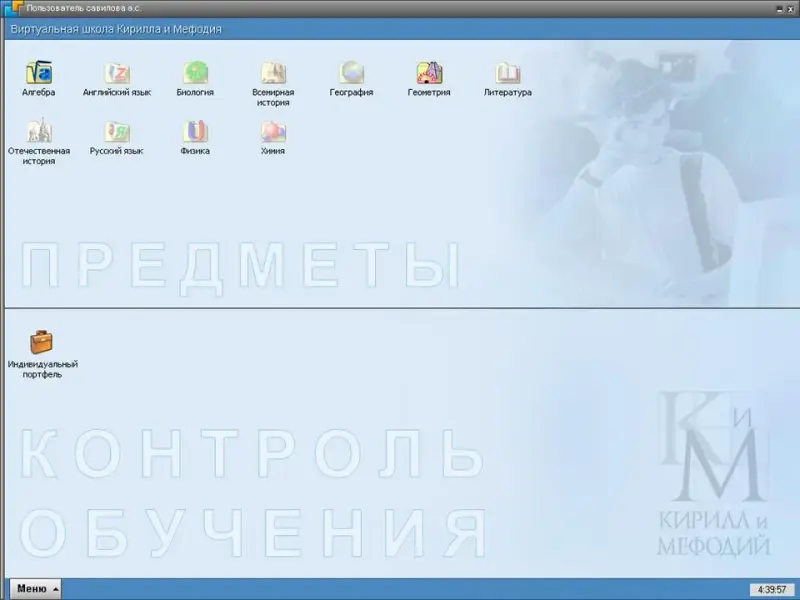The image size is (800, 600).
Task: Click the Виртуальная школа Кирилла и Мефодия header
Action: 116,29
